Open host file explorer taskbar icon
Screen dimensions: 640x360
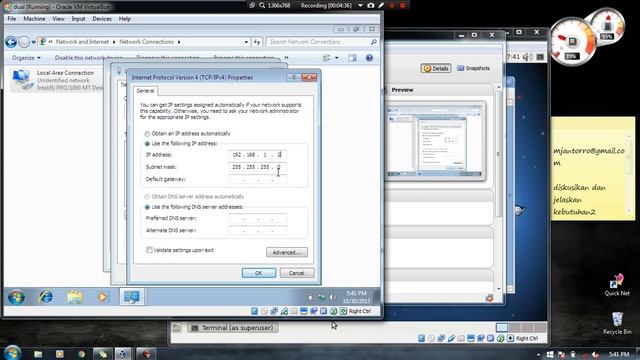(x=38, y=354)
